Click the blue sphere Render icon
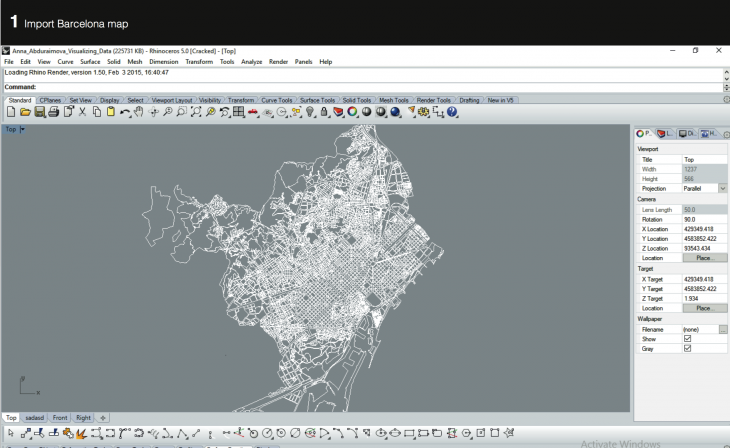730x448 pixels. (395, 112)
